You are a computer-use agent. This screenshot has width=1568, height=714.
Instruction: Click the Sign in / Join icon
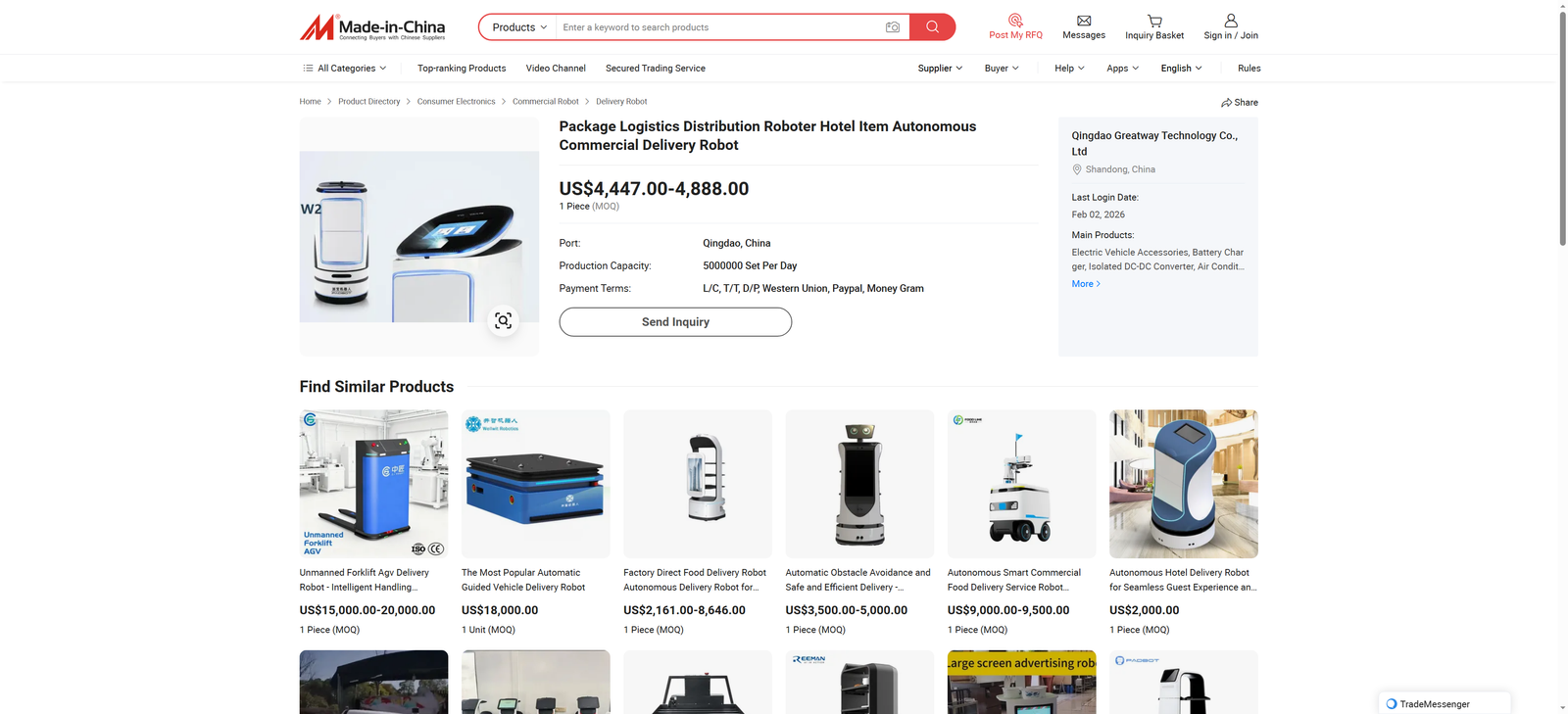click(x=1231, y=21)
